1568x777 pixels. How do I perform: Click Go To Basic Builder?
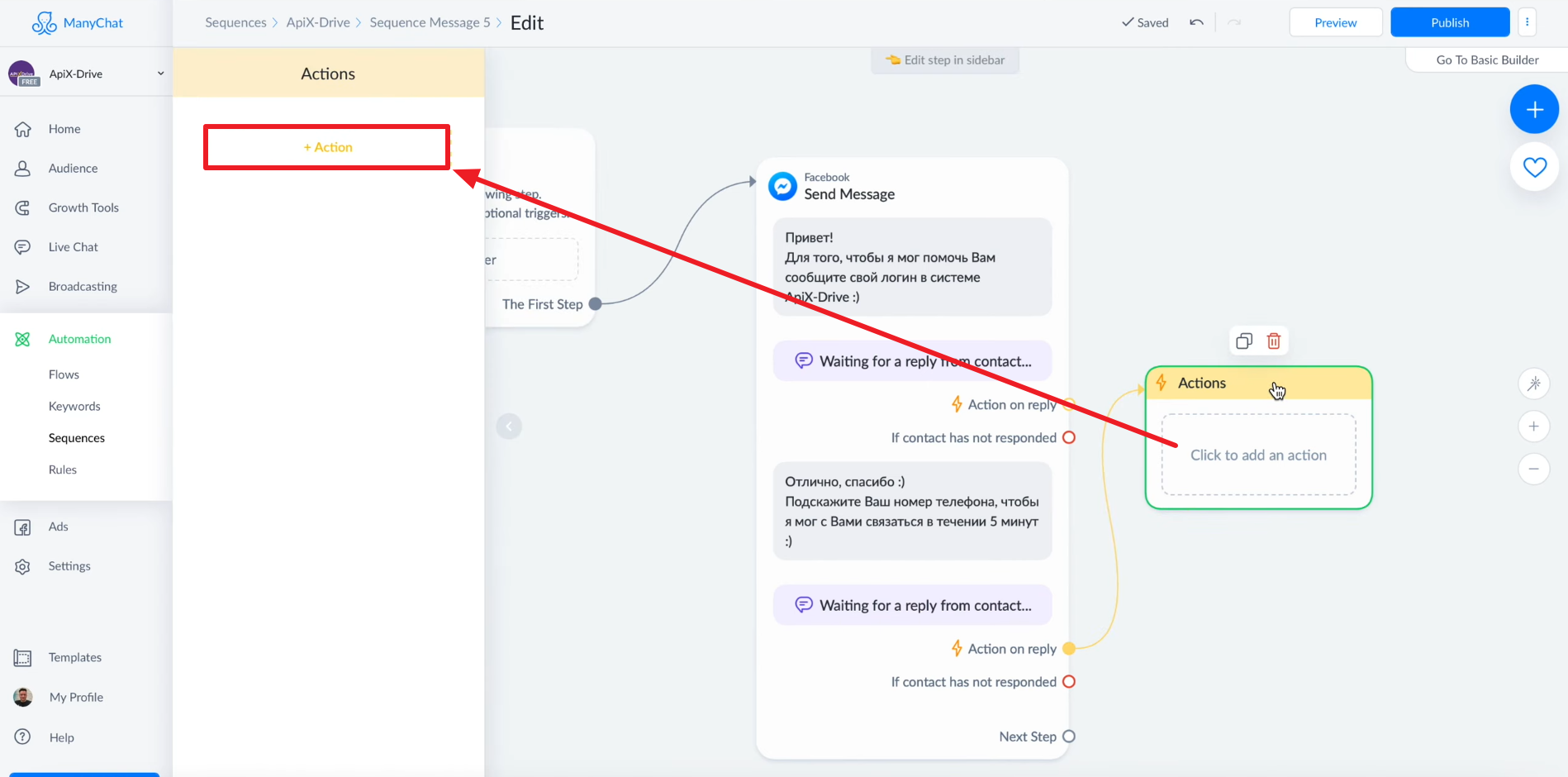(x=1487, y=60)
